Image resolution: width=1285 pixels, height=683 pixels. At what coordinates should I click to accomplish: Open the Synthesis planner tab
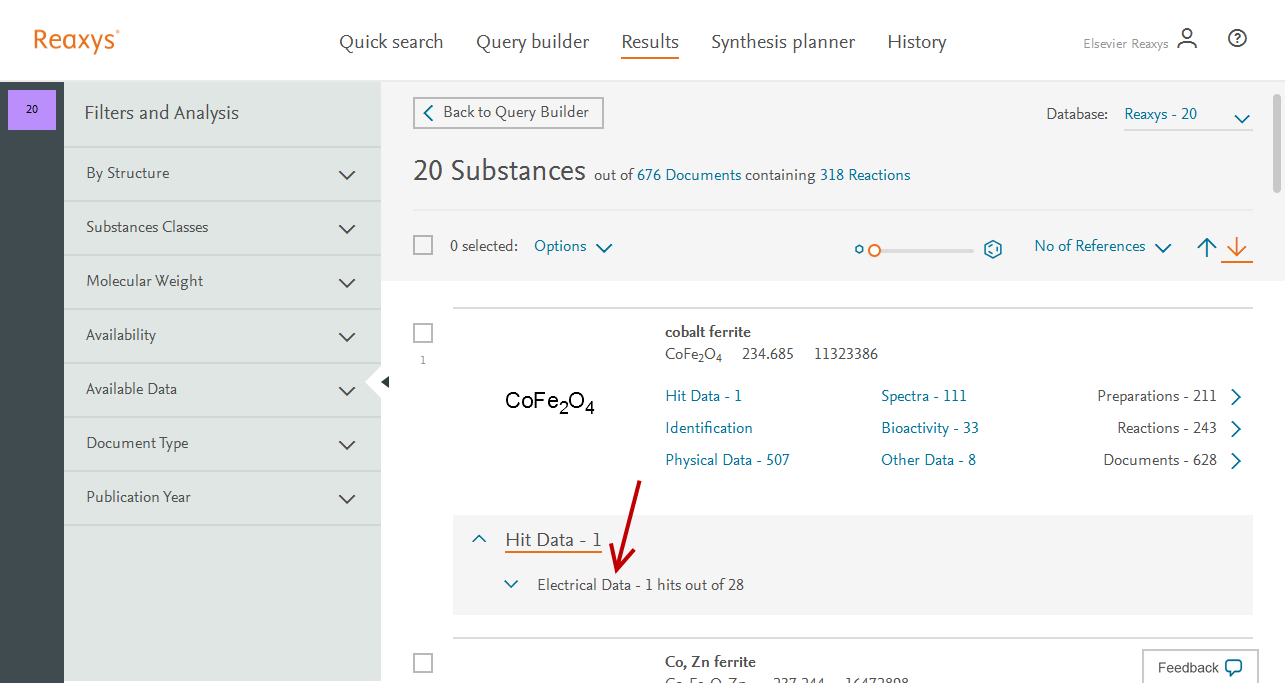point(782,42)
